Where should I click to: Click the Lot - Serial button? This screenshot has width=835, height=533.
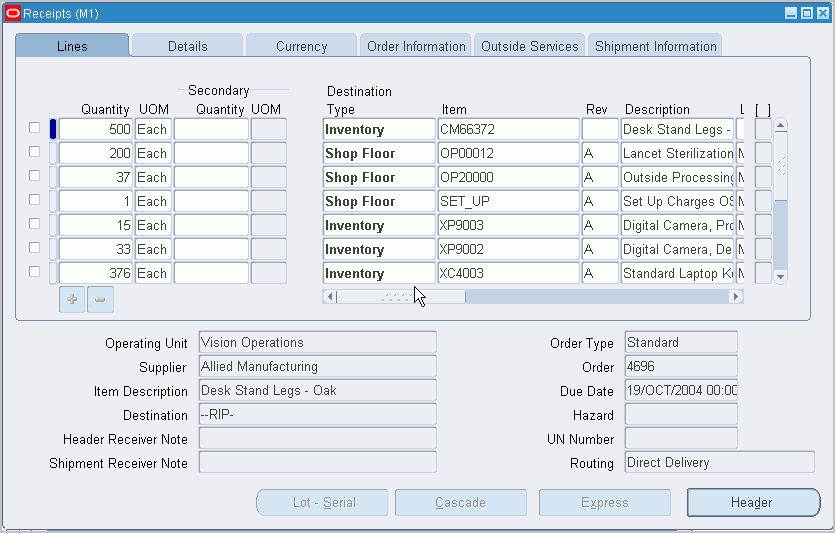point(322,502)
